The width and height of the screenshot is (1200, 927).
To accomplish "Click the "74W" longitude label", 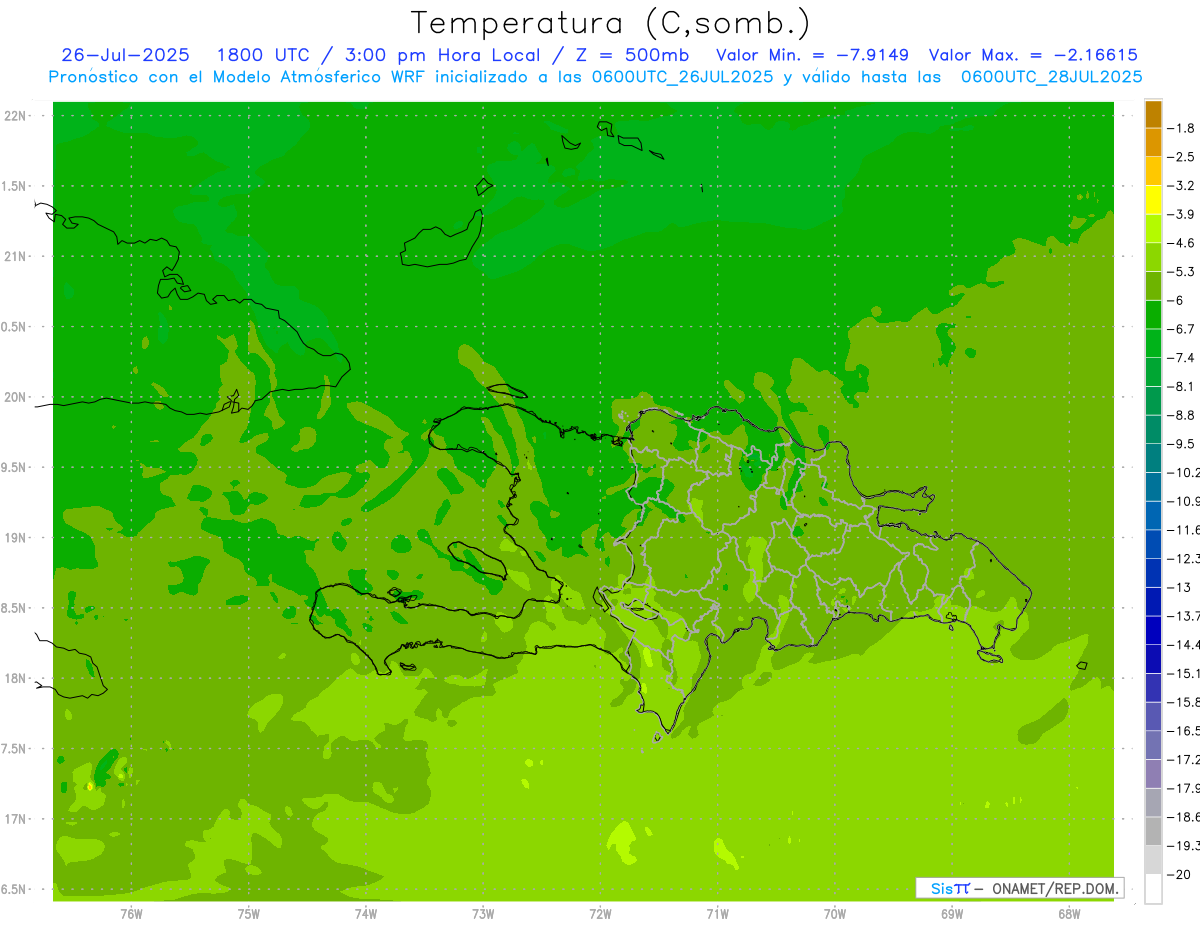I will [x=365, y=914].
